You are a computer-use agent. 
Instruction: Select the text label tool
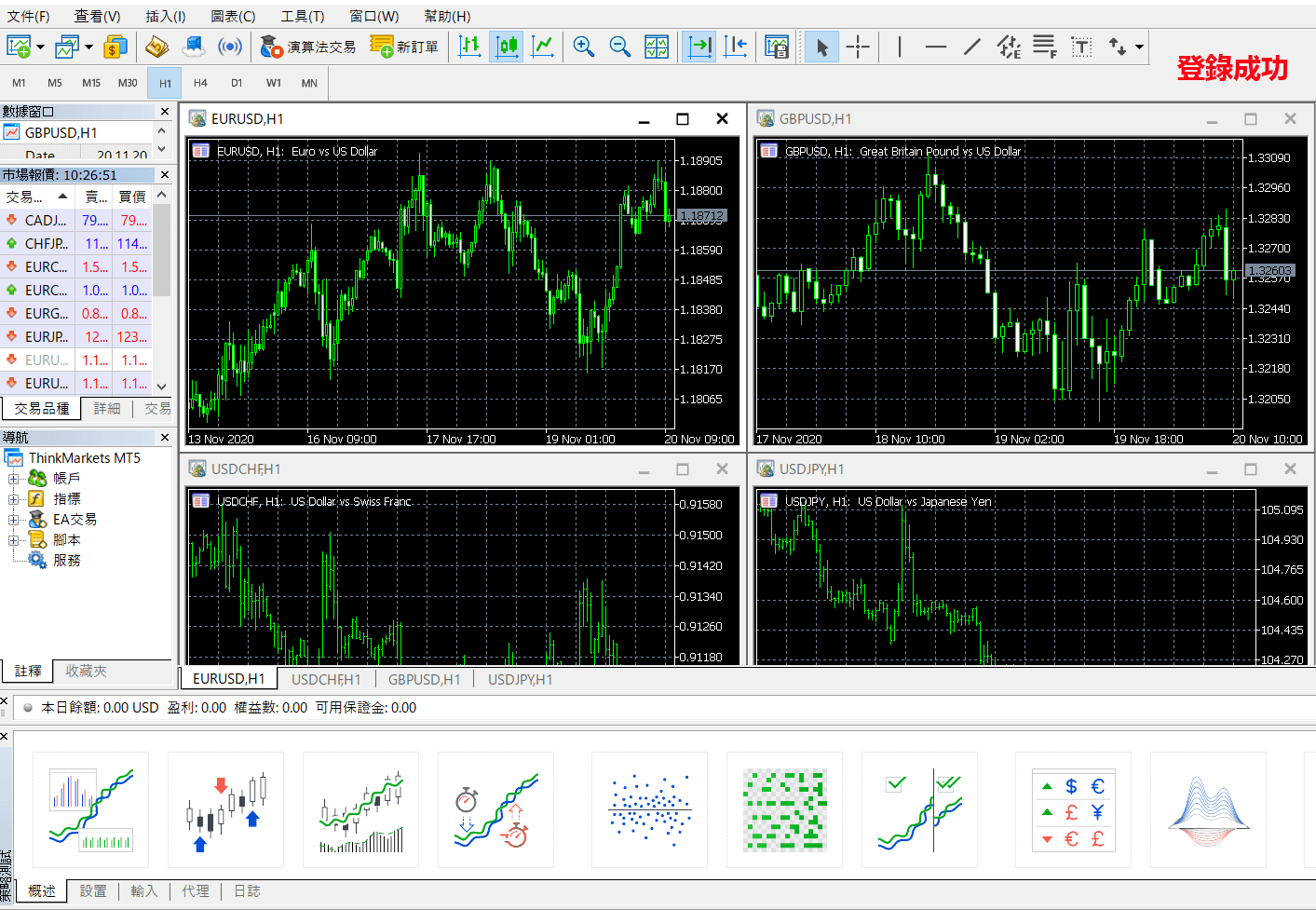coord(1080,45)
